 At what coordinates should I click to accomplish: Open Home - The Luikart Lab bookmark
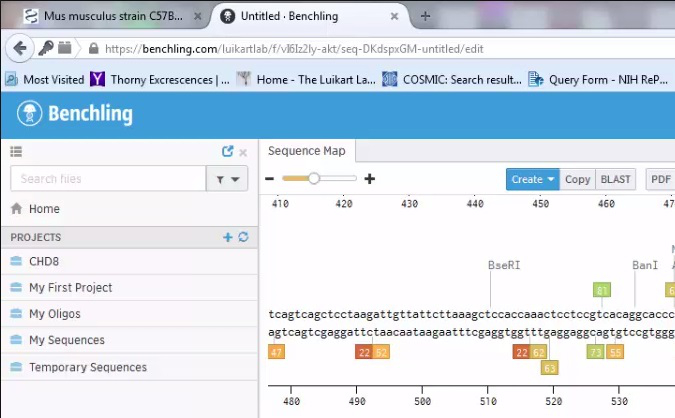(306, 80)
